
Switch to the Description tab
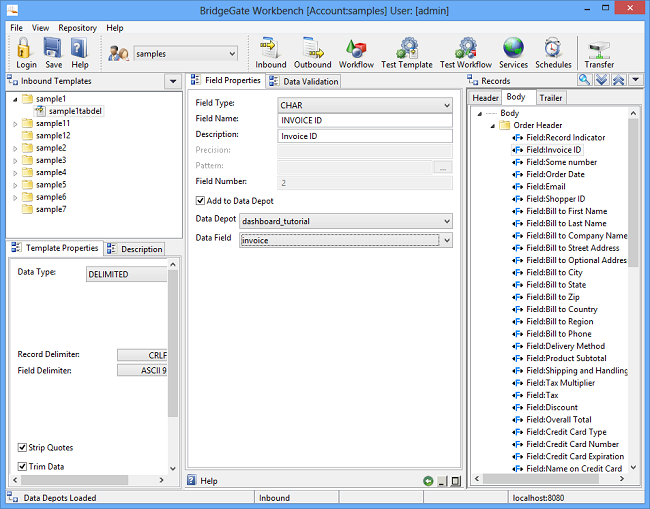click(135, 249)
